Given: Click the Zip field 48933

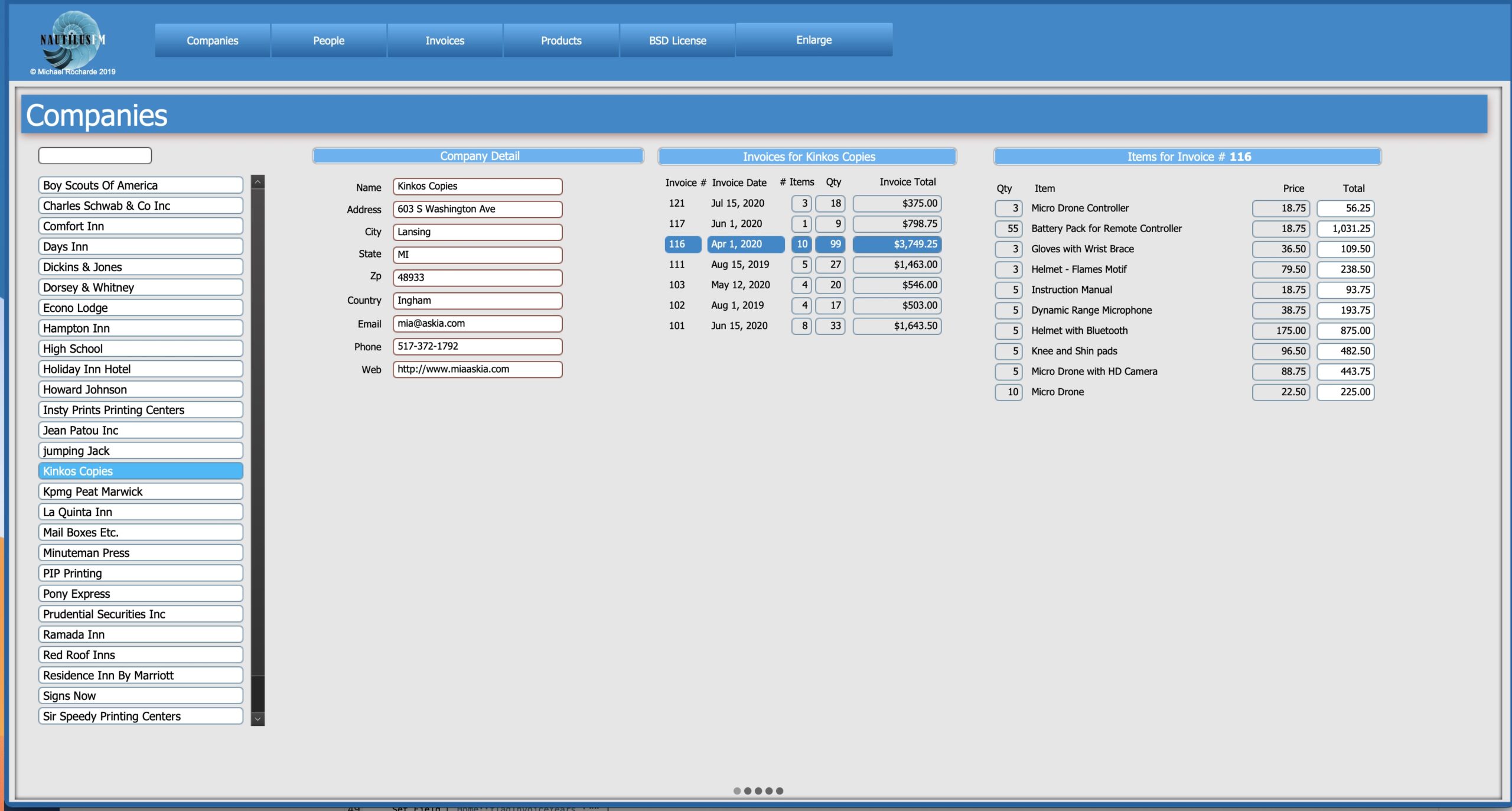Looking at the screenshot, I should 477,278.
